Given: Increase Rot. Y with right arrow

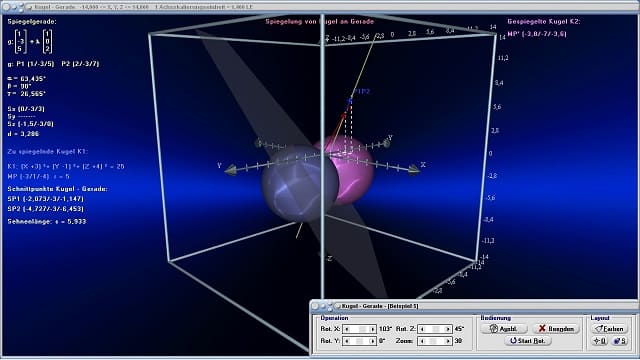Looking at the screenshot, I should (x=372, y=341).
